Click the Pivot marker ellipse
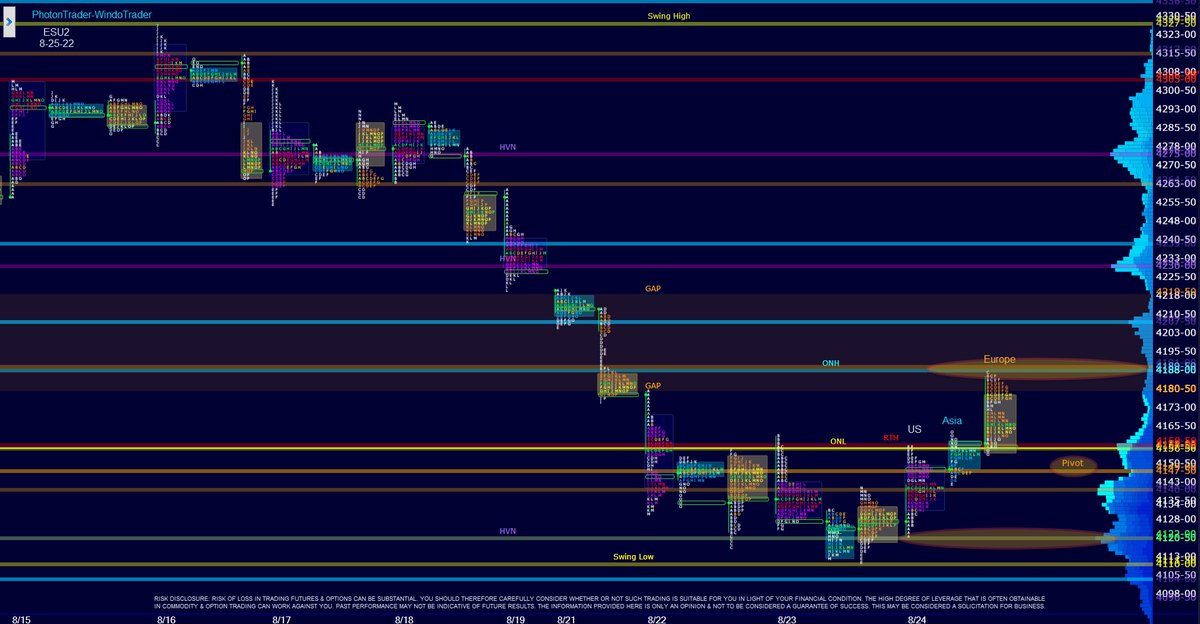This screenshot has height=624, width=1200. [x=1073, y=465]
